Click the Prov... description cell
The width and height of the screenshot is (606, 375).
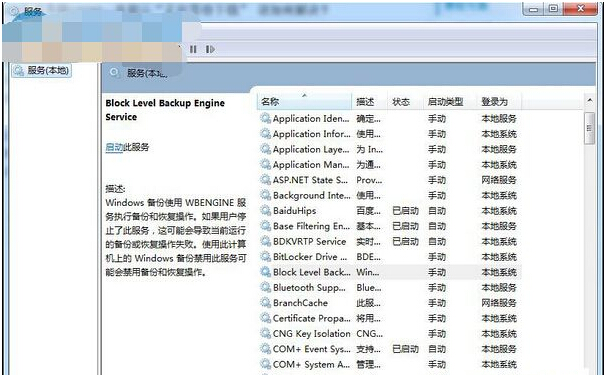coord(369,180)
